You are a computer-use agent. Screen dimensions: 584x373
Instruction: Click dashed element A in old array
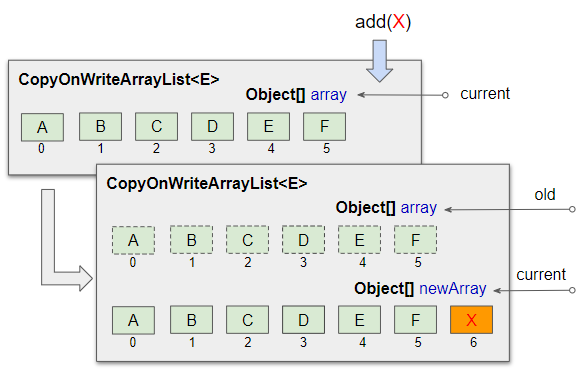click(133, 240)
